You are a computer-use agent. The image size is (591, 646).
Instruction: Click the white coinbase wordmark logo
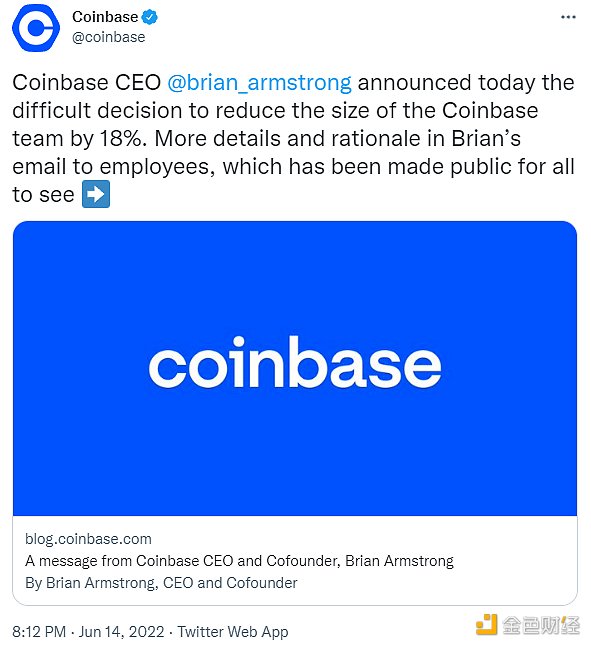(295, 363)
